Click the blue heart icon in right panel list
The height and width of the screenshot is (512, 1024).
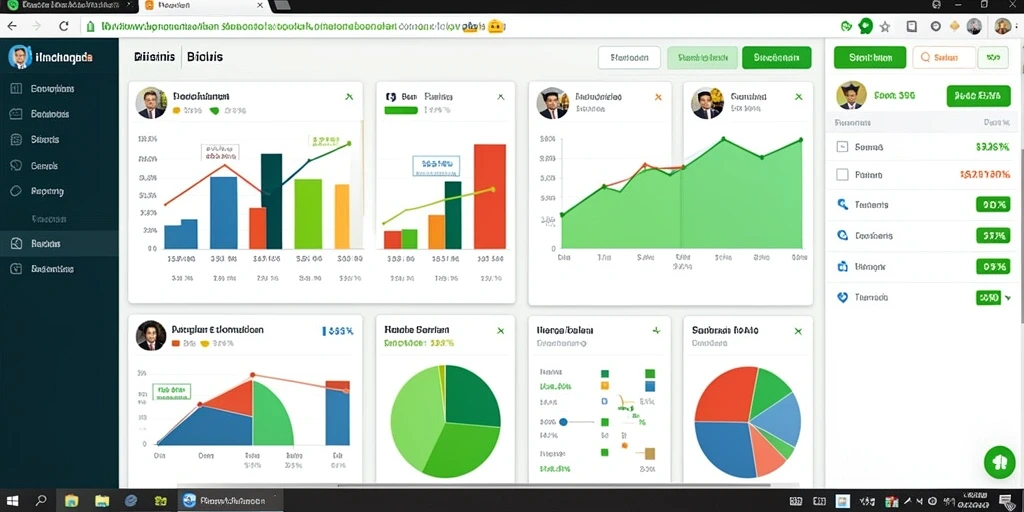842,297
